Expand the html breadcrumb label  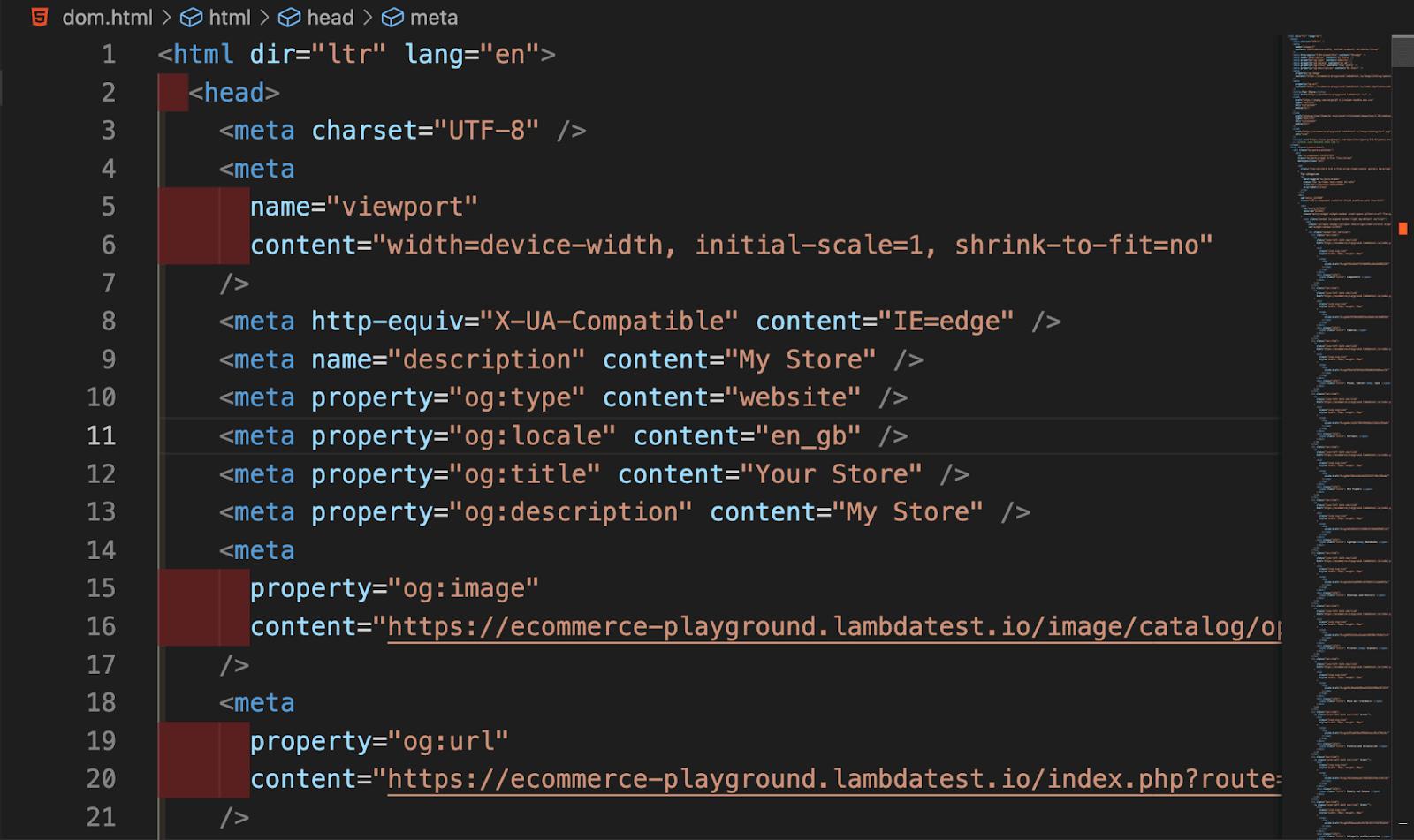tap(230, 18)
